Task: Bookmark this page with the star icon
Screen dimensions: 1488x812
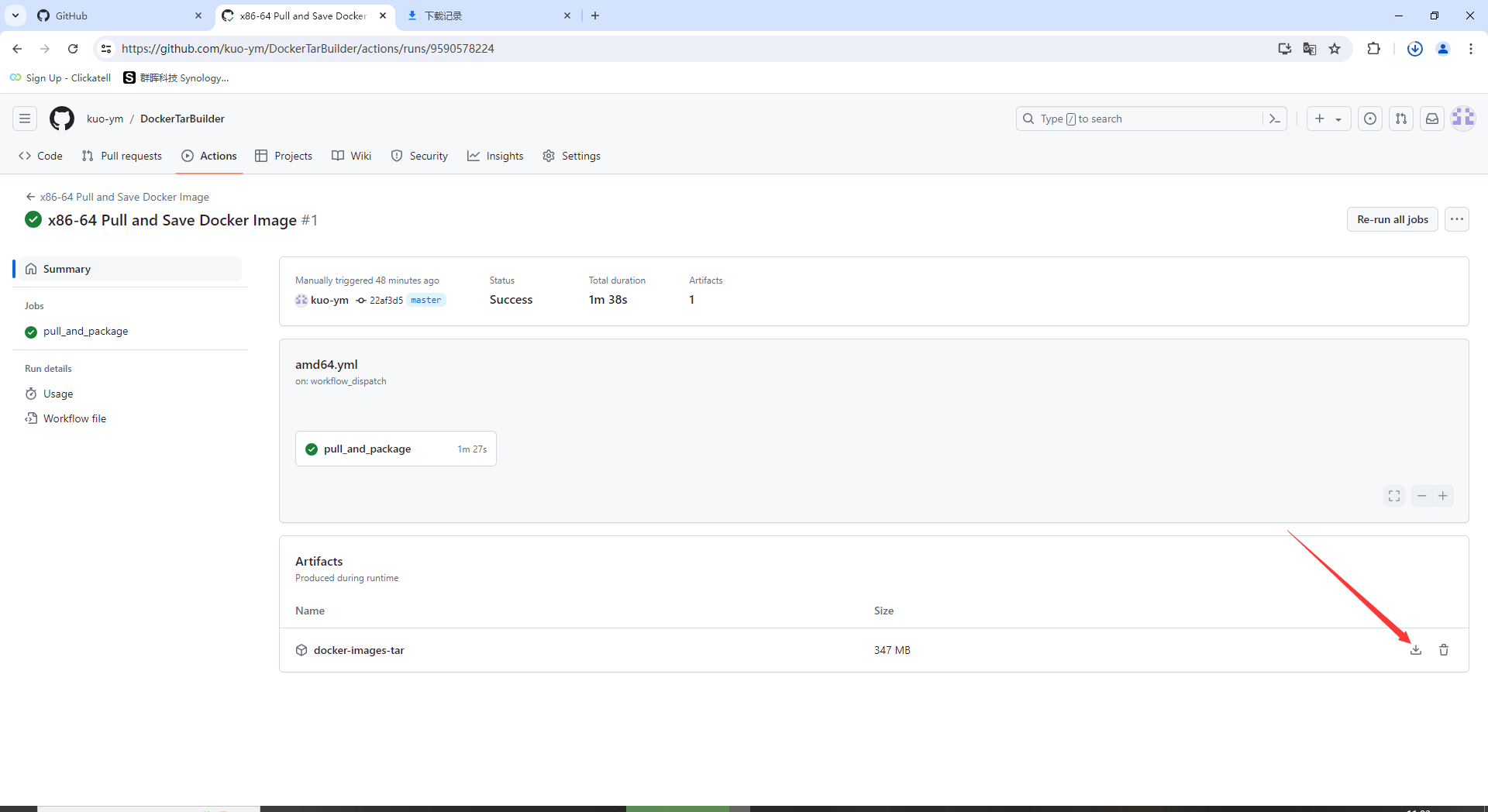Action: tap(1335, 48)
